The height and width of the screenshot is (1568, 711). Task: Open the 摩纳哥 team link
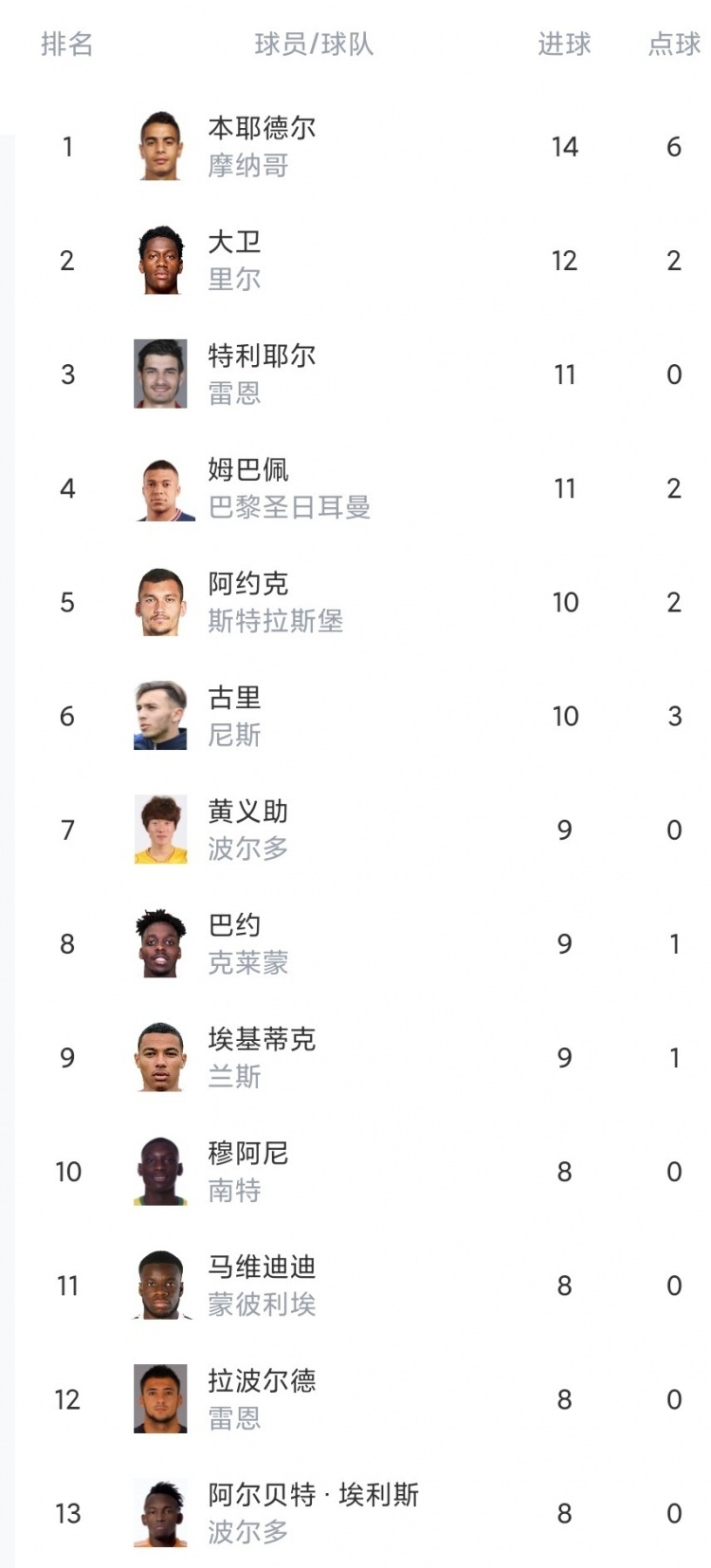point(248,166)
